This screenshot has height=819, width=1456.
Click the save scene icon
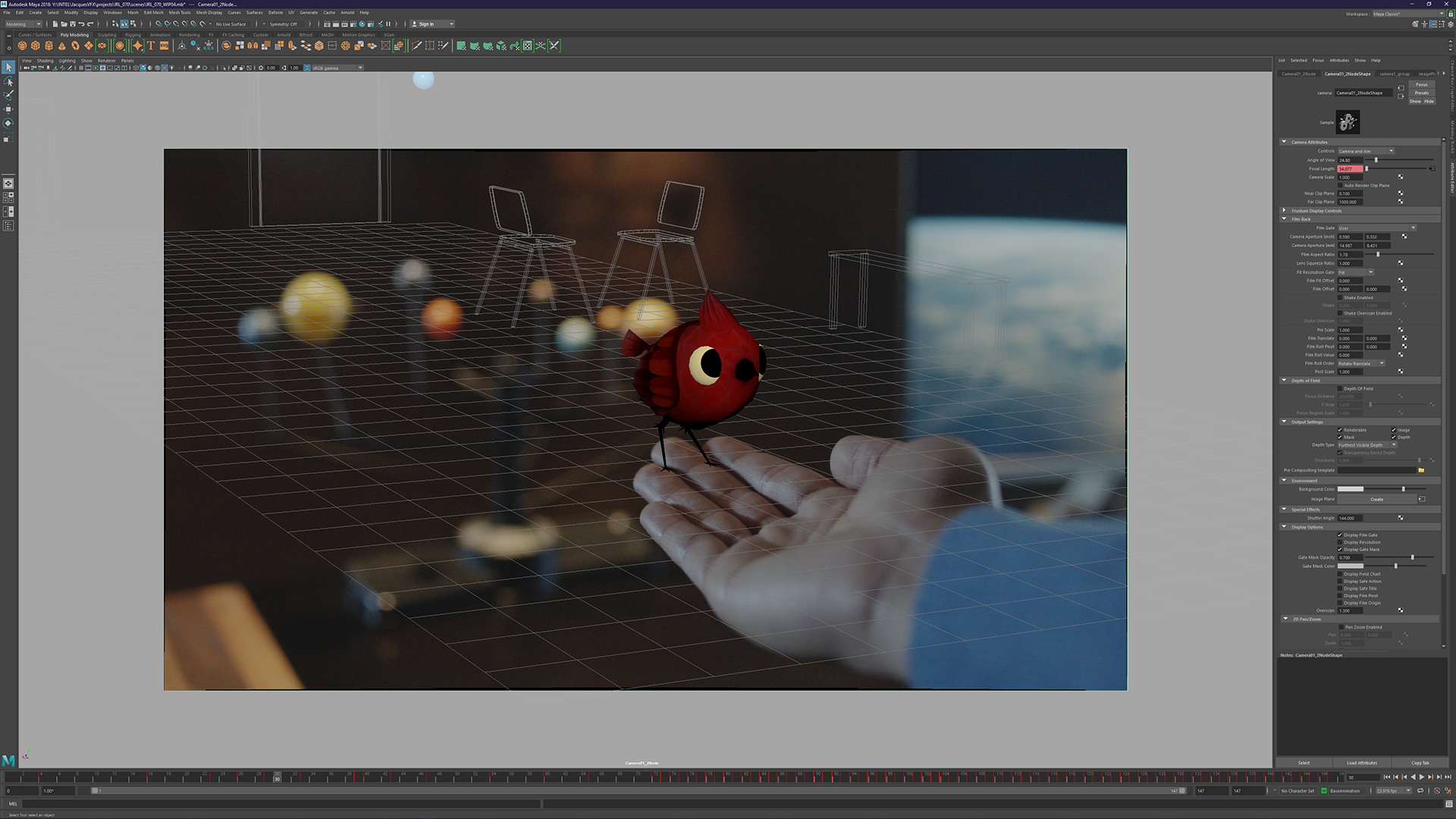[x=73, y=24]
